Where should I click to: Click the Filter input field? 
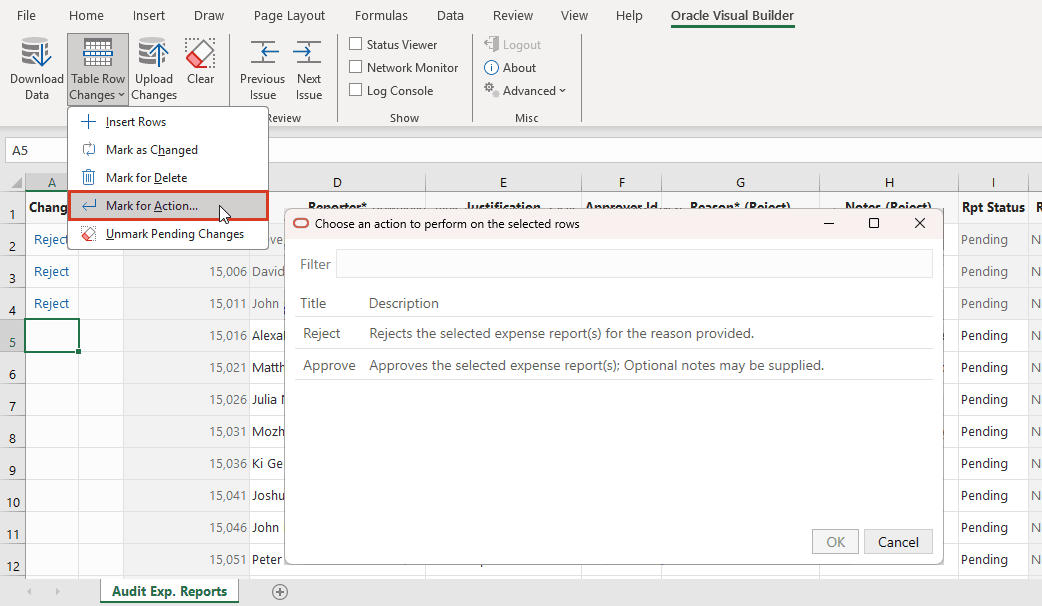[634, 263]
